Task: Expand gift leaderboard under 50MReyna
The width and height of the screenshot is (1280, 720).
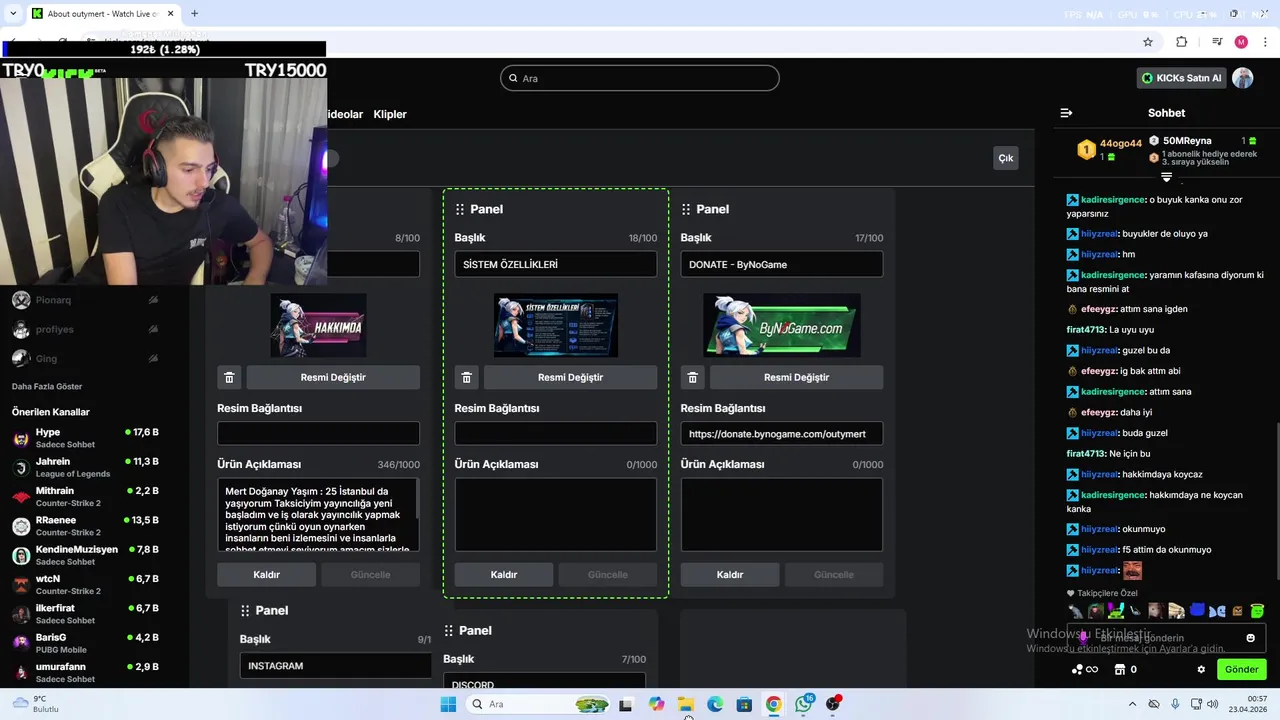Action: coord(1166,177)
